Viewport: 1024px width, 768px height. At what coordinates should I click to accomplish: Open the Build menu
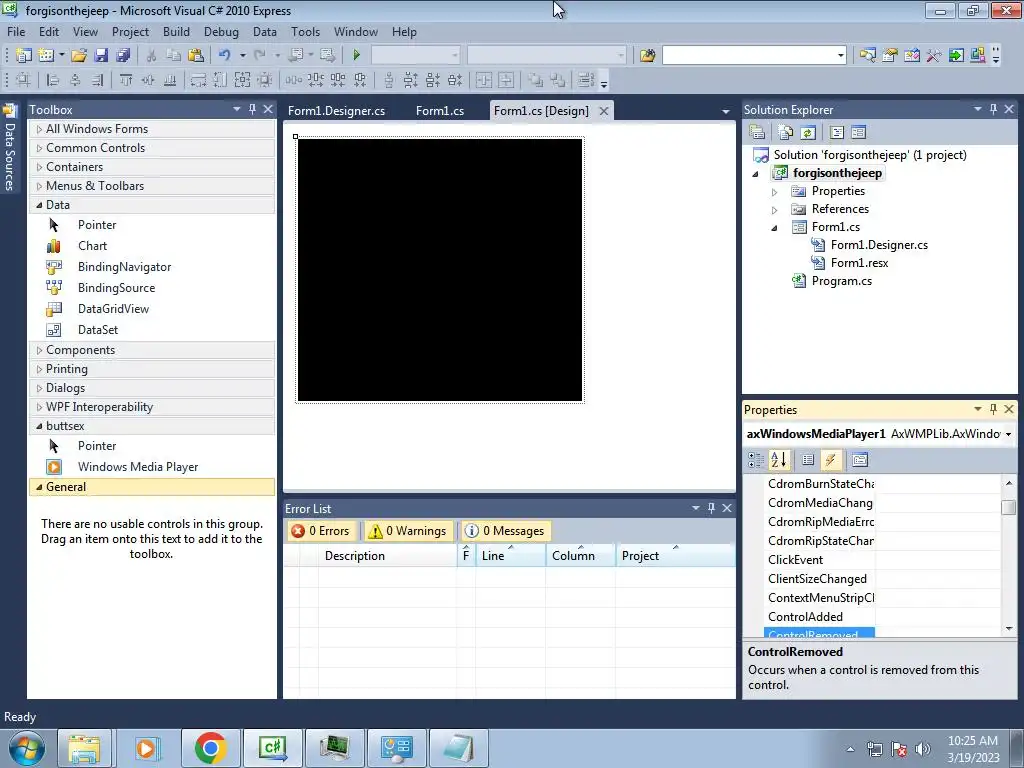(176, 31)
